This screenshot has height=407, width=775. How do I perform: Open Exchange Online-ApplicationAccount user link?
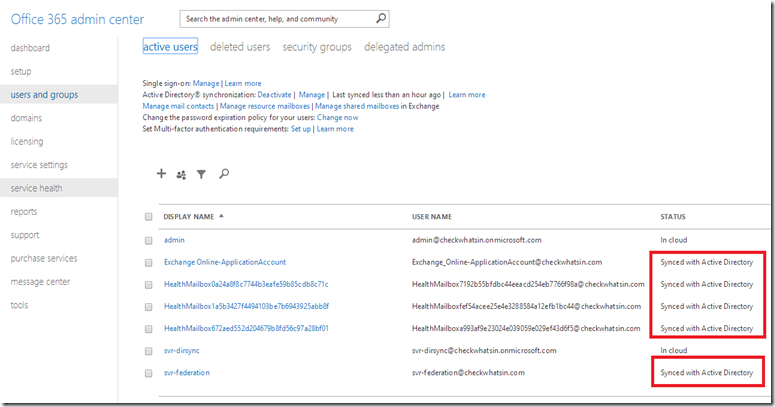pos(225,262)
